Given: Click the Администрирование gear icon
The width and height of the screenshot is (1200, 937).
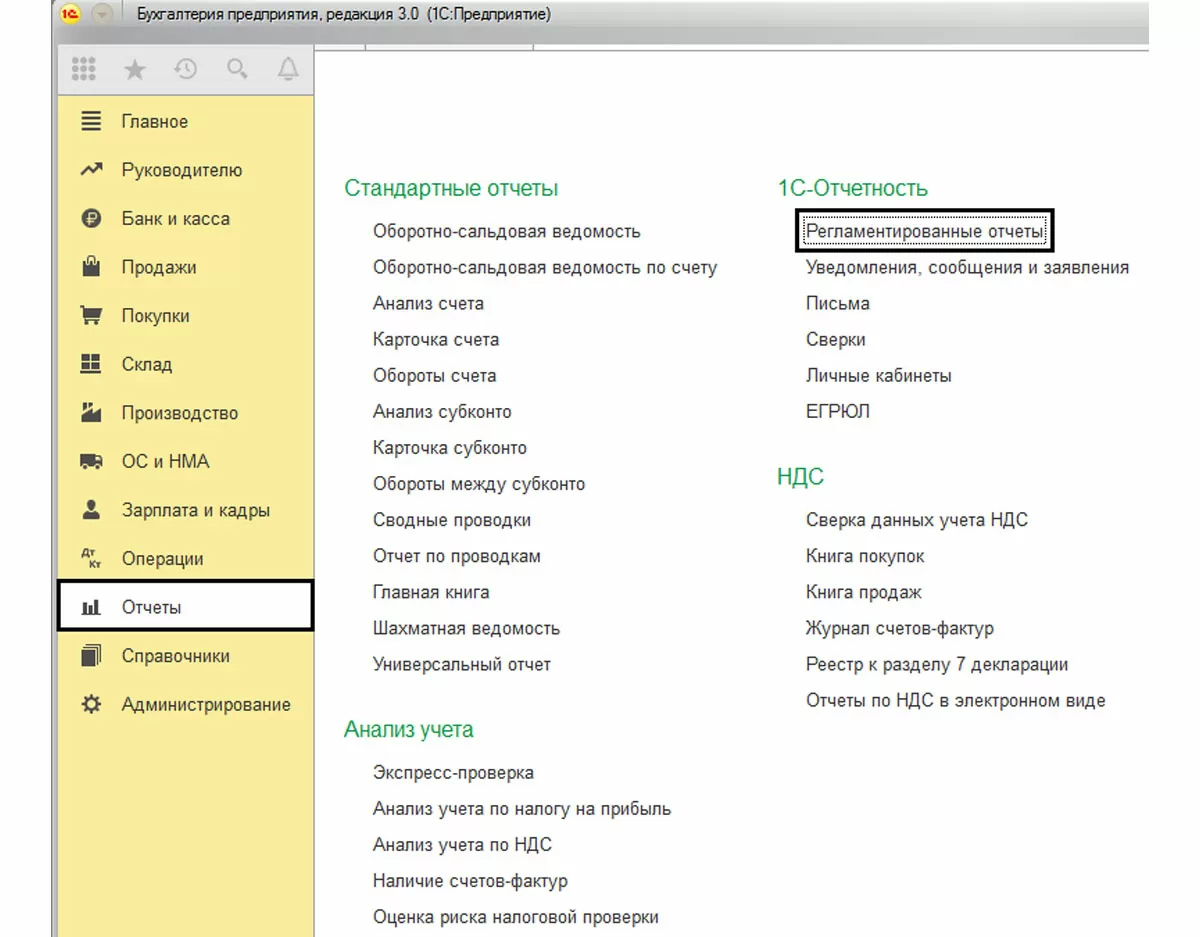Looking at the screenshot, I should [x=91, y=704].
